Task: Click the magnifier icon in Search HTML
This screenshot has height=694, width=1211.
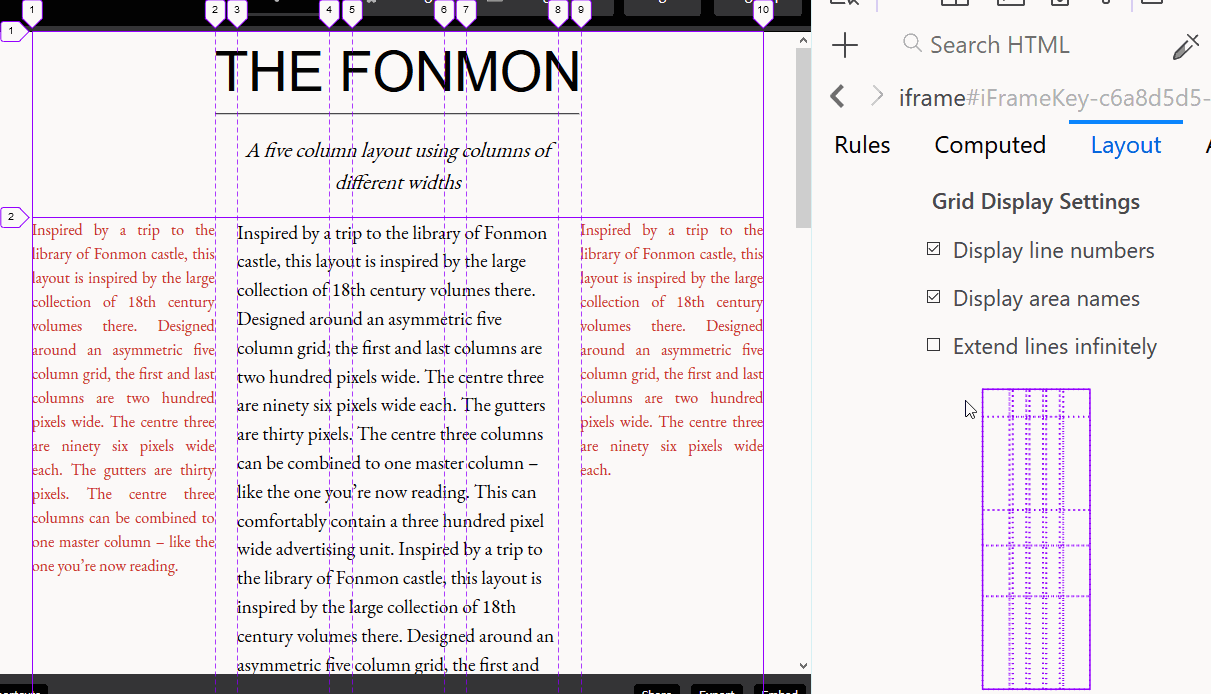Action: click(911, 44)
